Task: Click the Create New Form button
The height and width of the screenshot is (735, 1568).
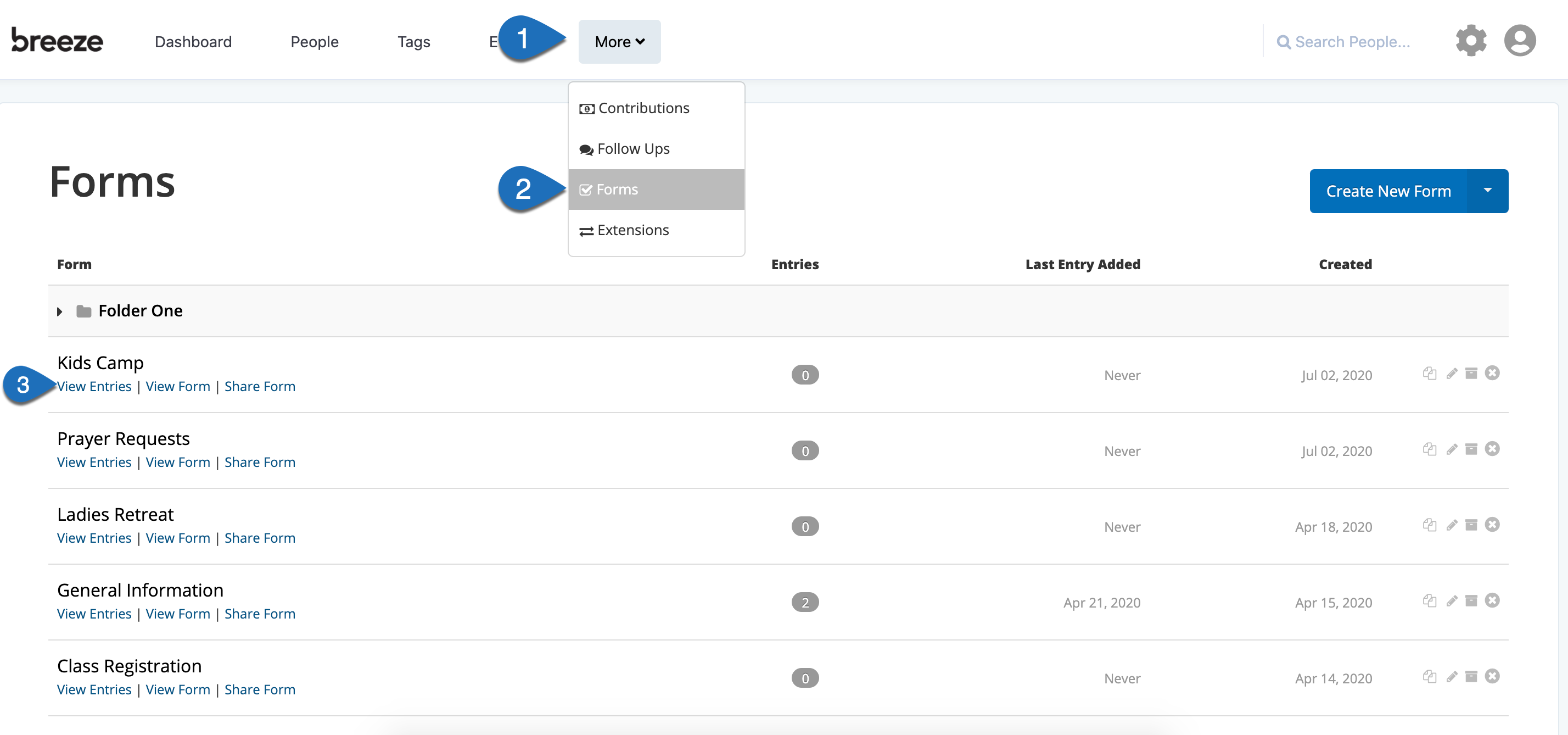Action: (1388, 191)
